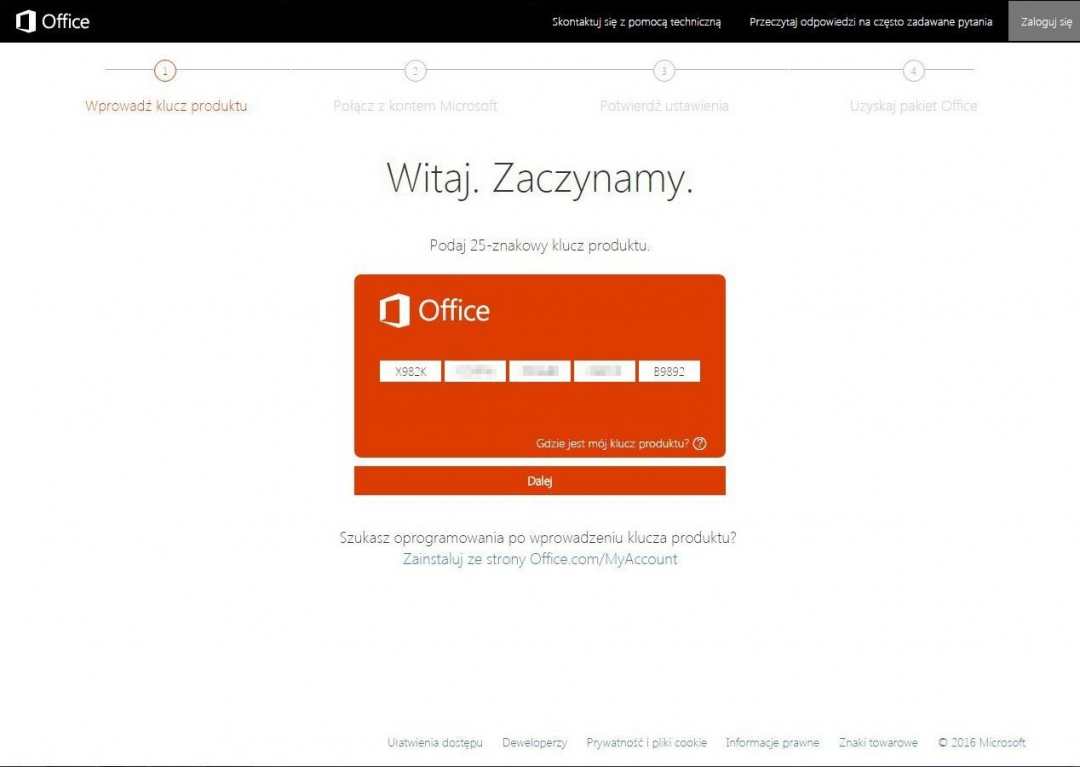1080x767 pixels.
Task: Open Ułatwienia dostępu footer link
Action: [x=435, y=742]
